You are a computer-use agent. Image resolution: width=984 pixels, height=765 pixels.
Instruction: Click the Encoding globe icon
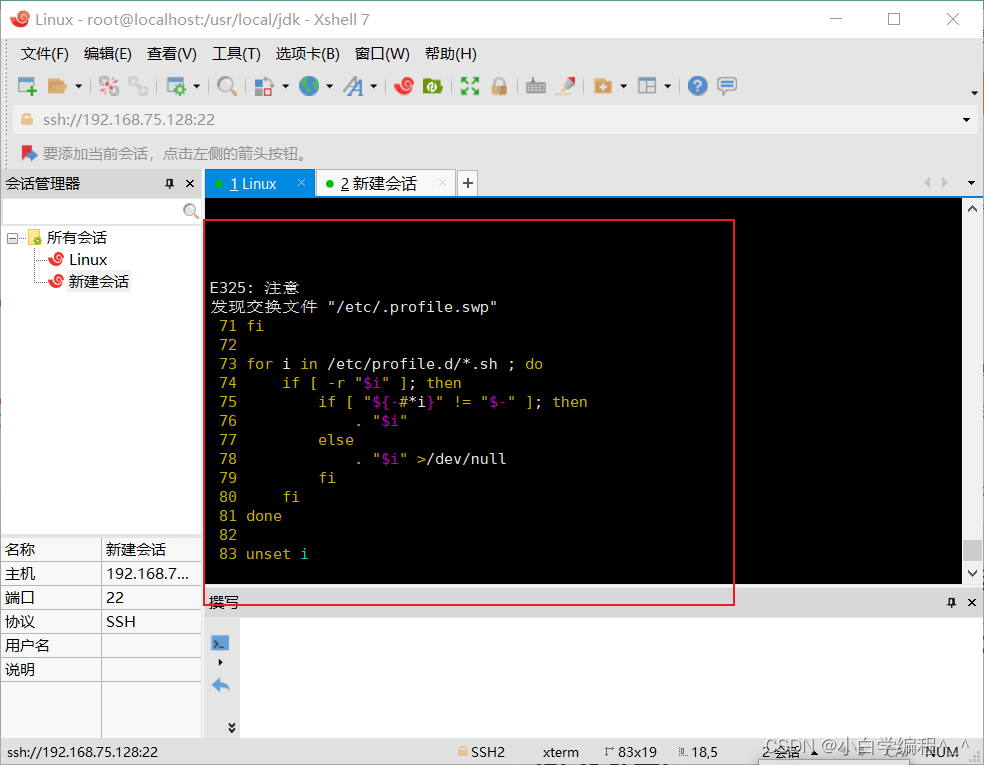click(309, 86)
